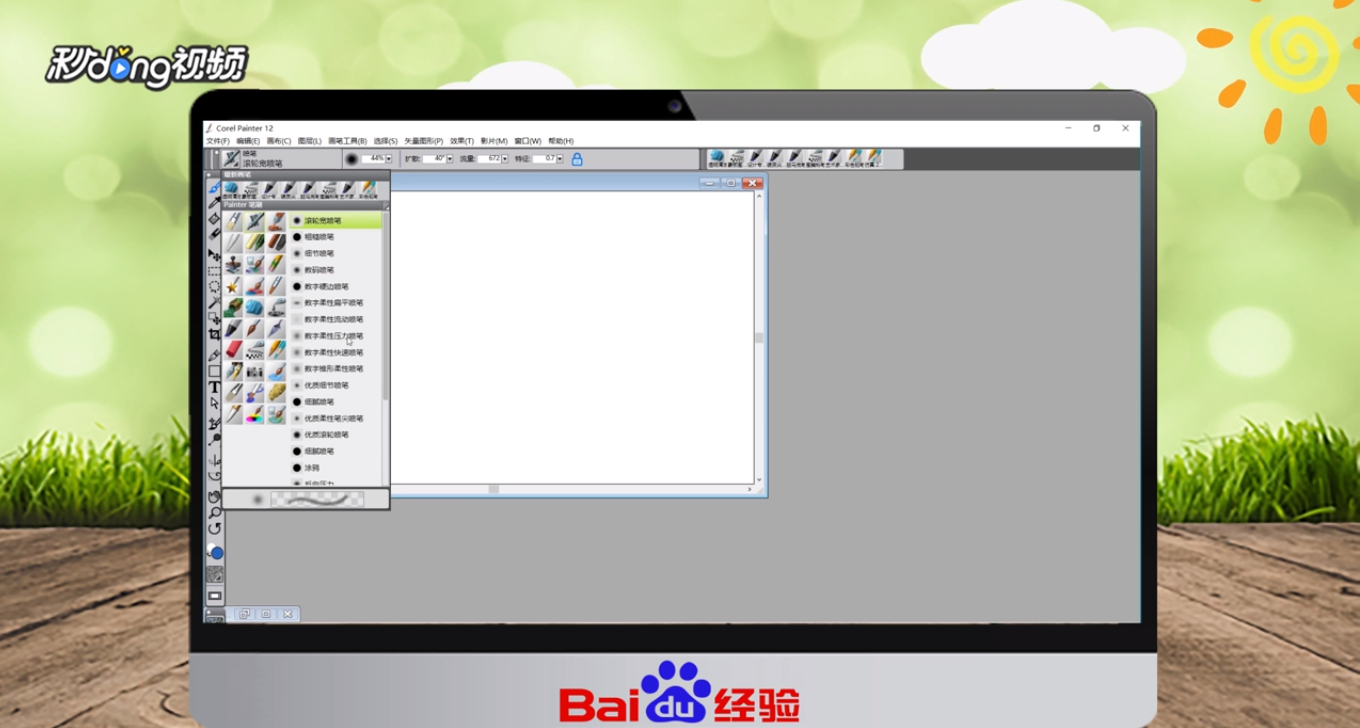The height and width of the screenshot is (728, 1360).
Task: Toggle the blue lock icon in property bar
Action: 577,159
